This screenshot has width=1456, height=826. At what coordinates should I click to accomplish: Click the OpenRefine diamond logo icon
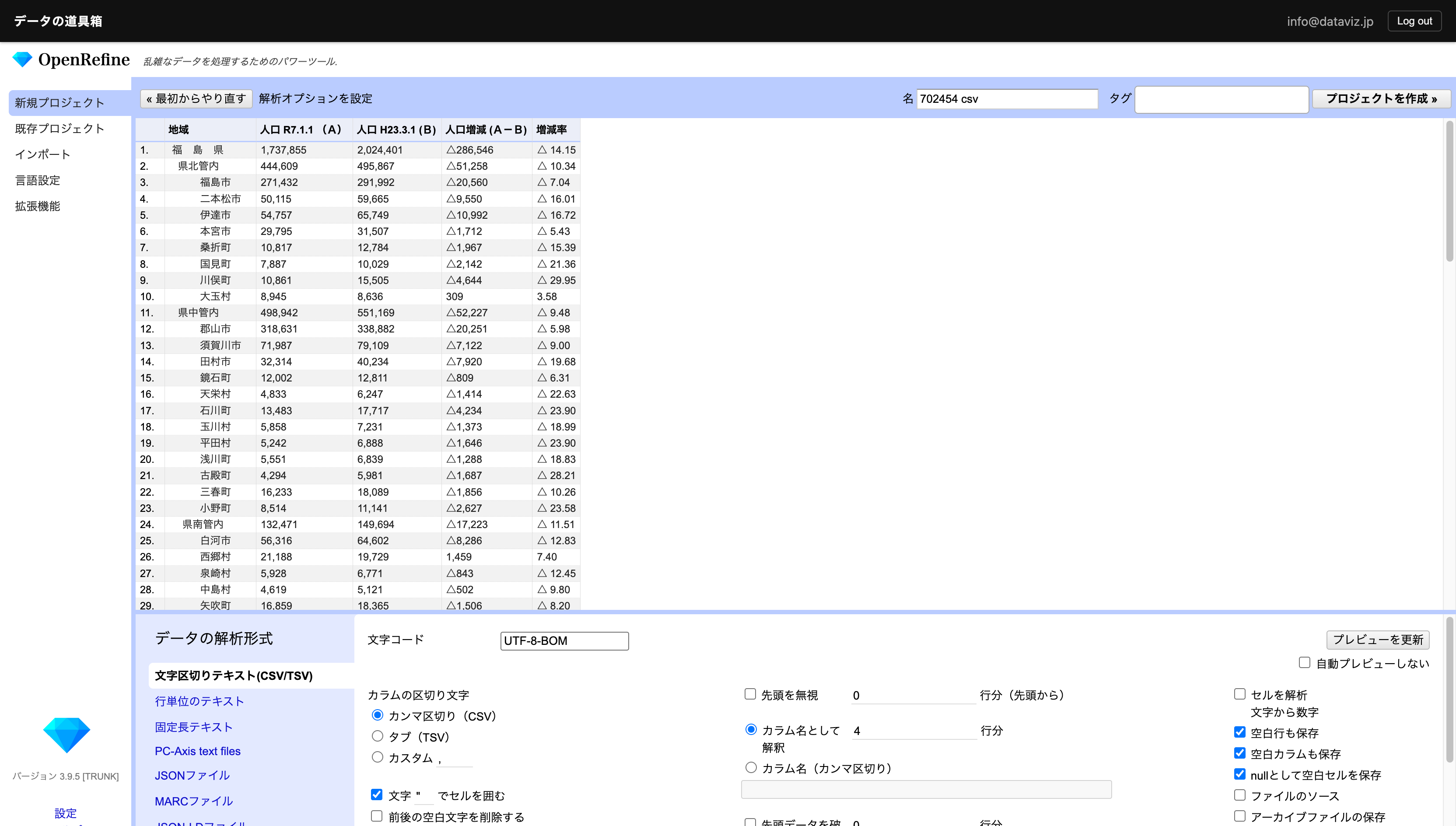[x=22, y=59]
